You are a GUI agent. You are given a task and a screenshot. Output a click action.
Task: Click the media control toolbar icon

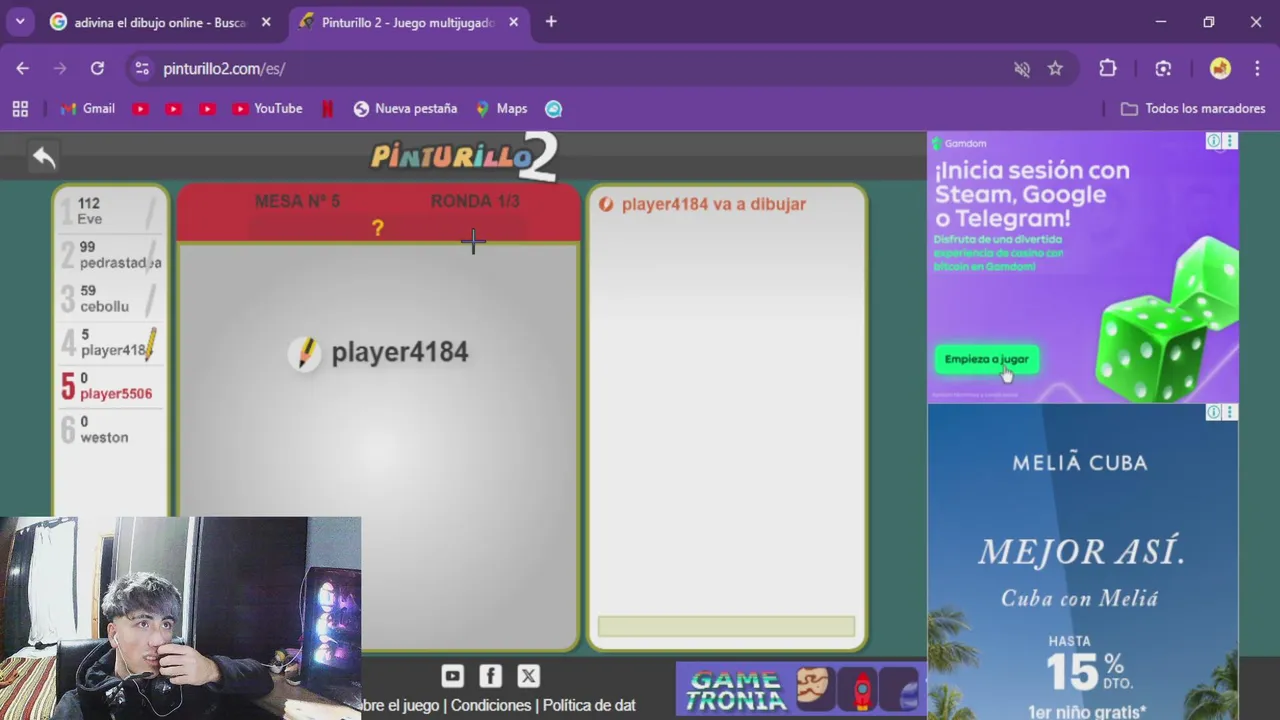(x=1163, y=68)
